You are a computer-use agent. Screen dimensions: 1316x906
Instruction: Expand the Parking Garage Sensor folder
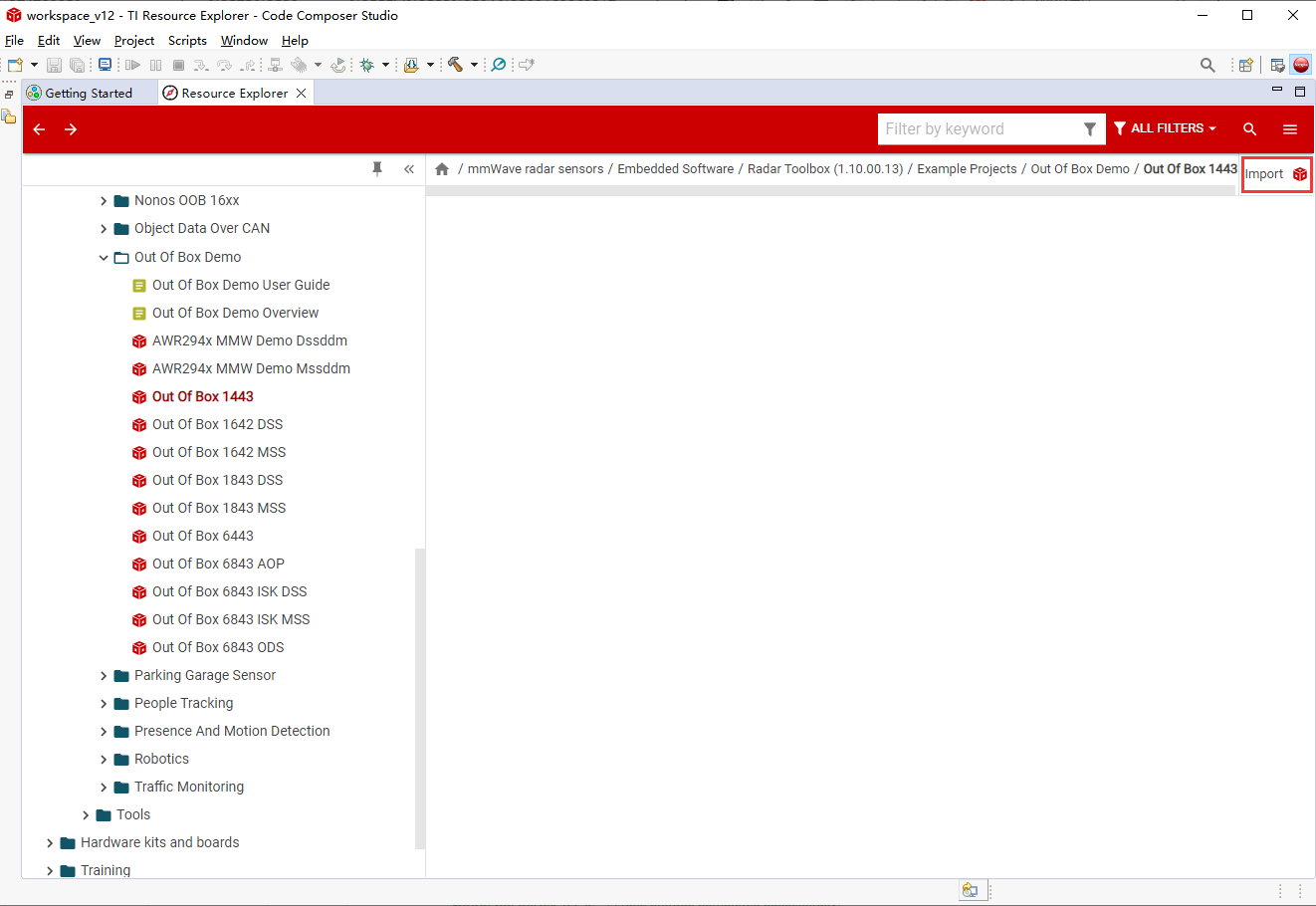tap(104, 675)
